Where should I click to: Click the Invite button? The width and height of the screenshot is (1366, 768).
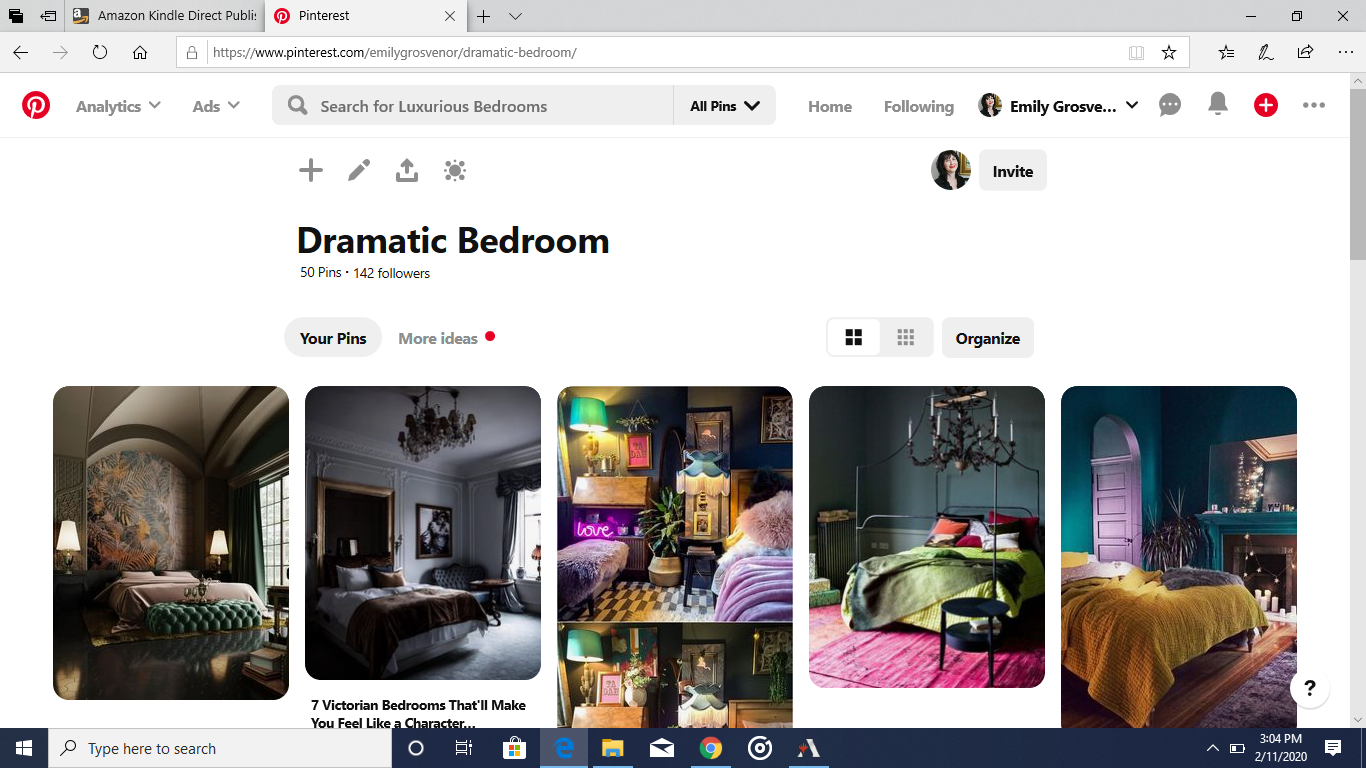[x=1013, y=171]
